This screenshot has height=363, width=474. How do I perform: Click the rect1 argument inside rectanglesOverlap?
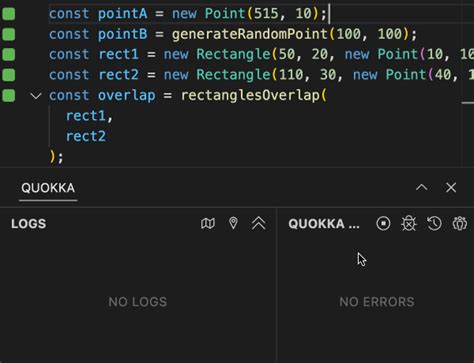pyautogui.click(x=86, y=116)
